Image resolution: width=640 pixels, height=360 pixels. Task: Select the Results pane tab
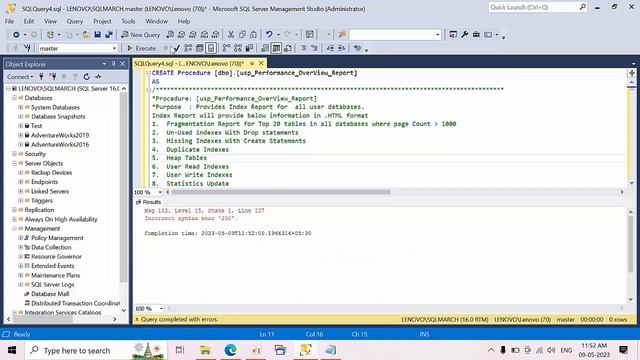pyautogui.click(x=149, y=202)
